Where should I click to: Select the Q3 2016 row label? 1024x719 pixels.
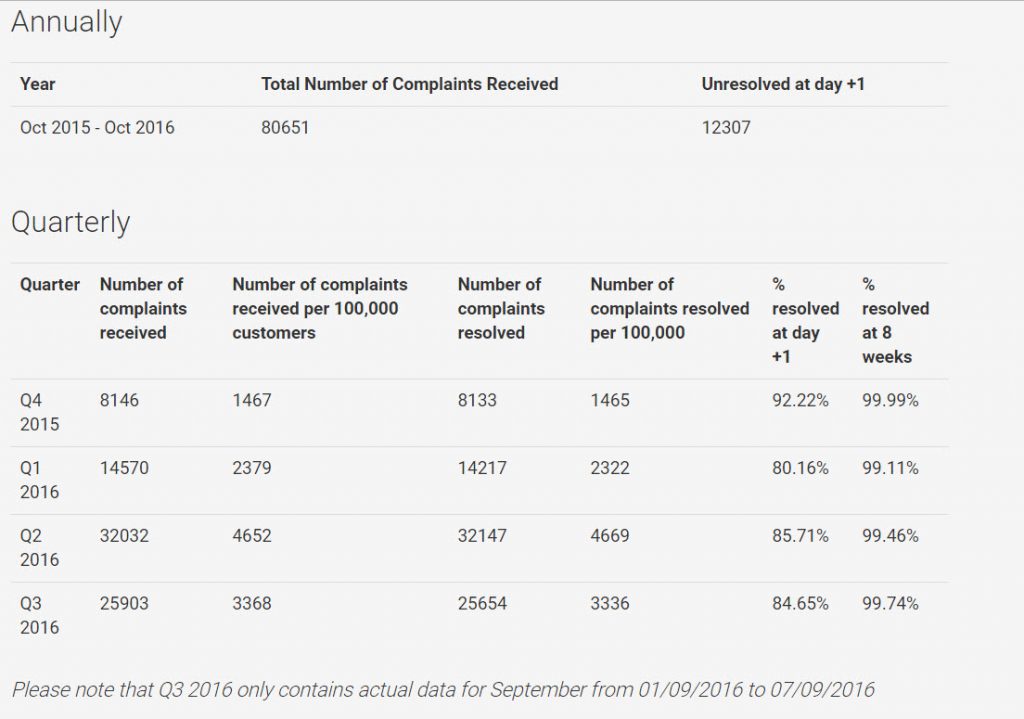[39, 616]
